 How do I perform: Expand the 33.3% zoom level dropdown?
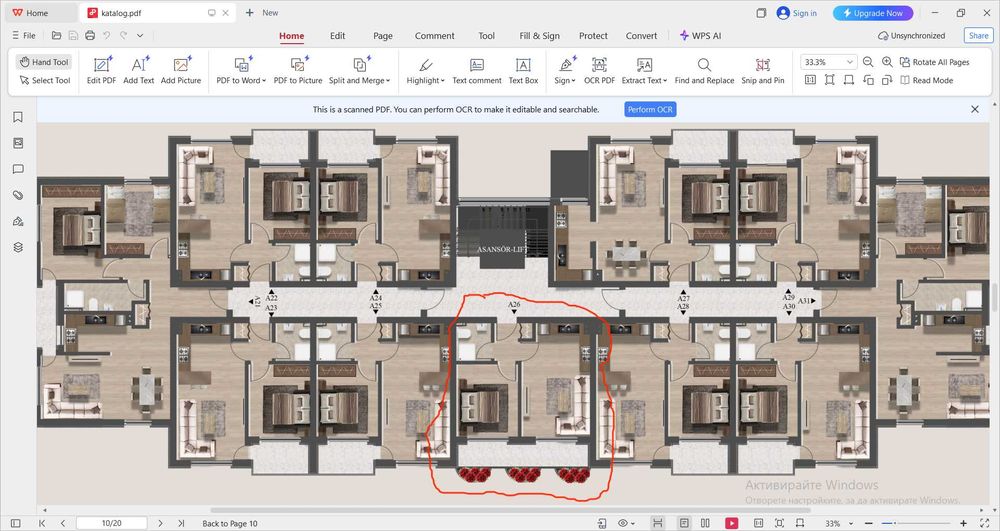[x=850, y=62]
